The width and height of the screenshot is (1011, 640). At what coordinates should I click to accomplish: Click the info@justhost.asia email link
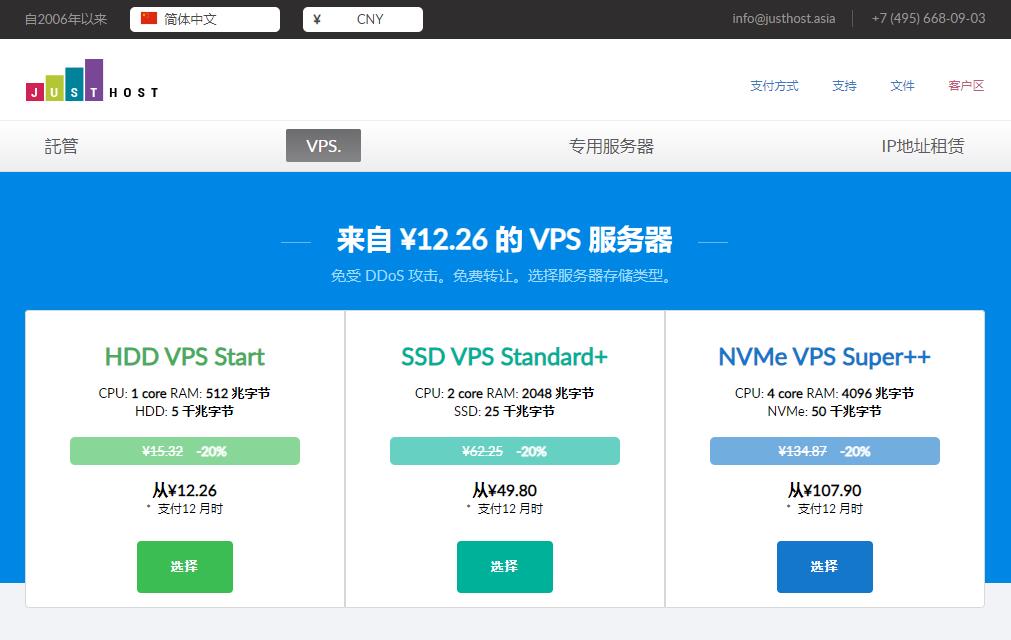tap(783, 19)
